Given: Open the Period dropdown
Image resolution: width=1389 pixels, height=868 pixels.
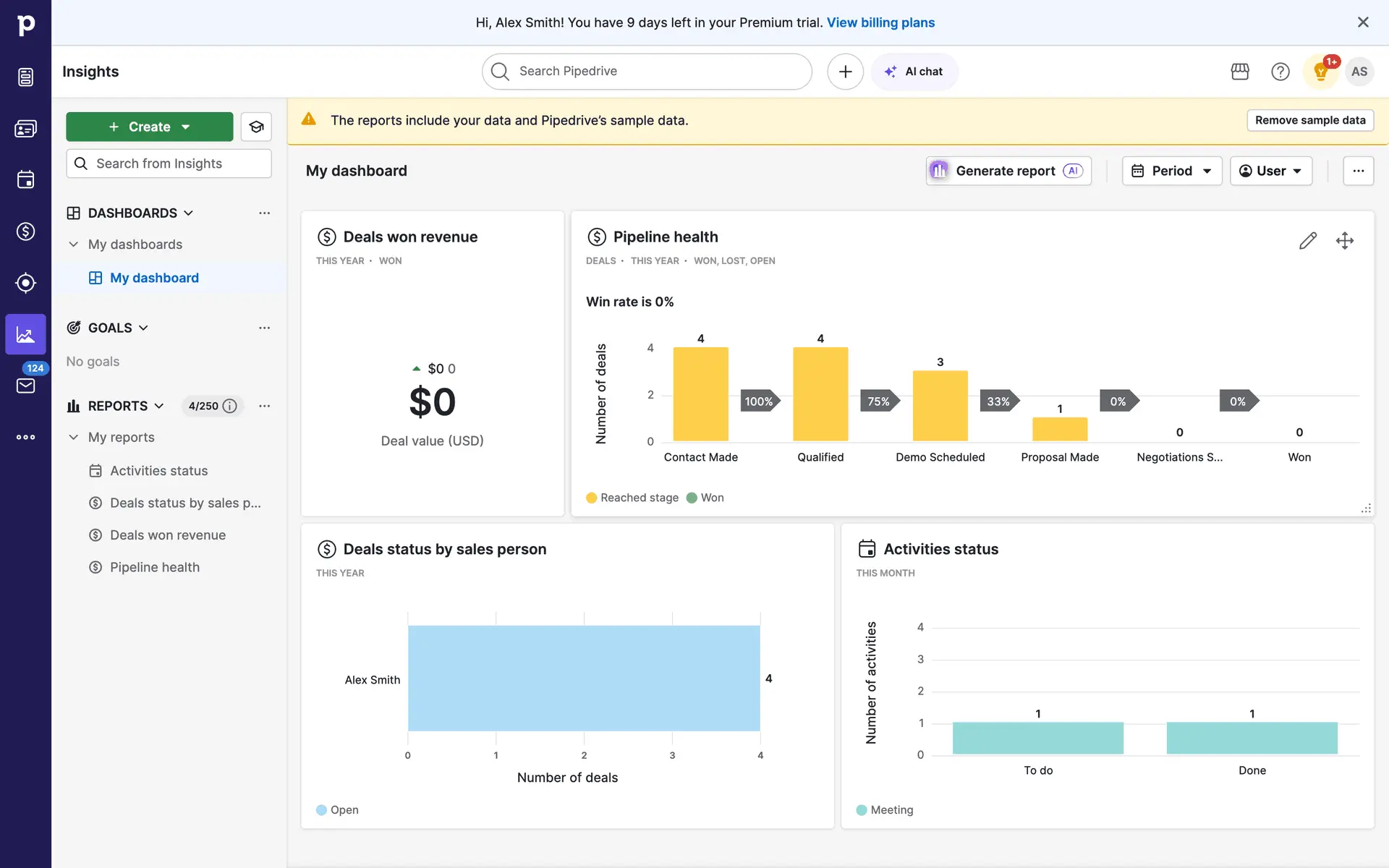Looking at the screenshot, I should point(1171,171).
